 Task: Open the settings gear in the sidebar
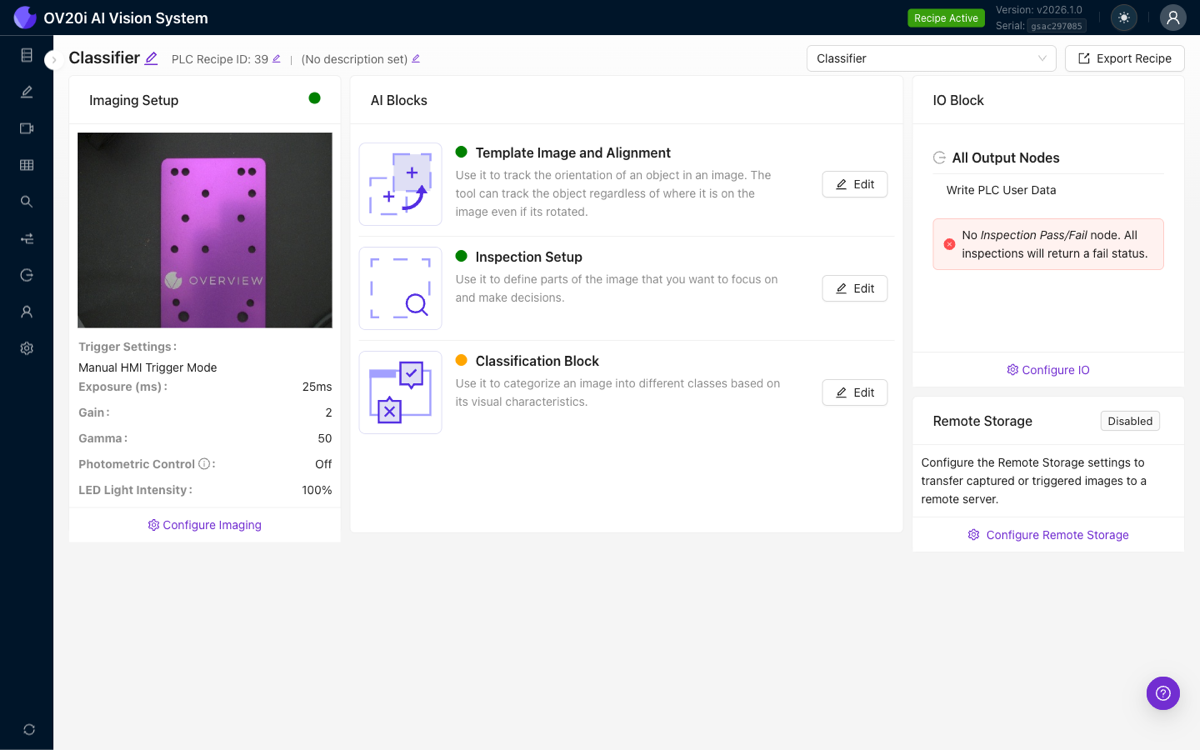tap(26, 347)
